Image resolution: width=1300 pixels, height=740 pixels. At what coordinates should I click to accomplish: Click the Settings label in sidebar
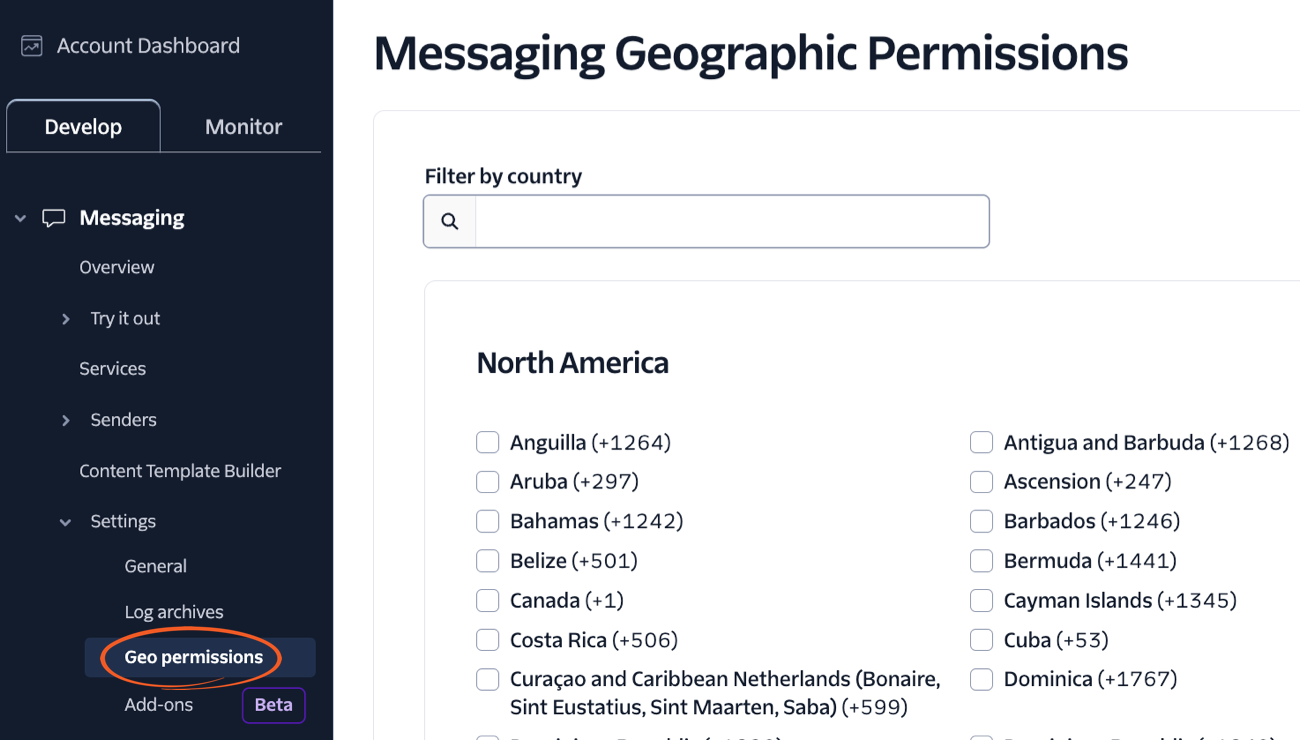[123, 522]
